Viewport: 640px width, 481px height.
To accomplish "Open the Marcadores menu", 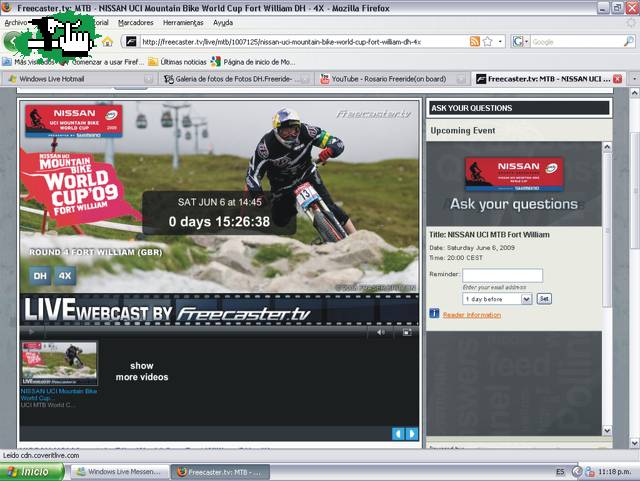I will tap(136, 23).
